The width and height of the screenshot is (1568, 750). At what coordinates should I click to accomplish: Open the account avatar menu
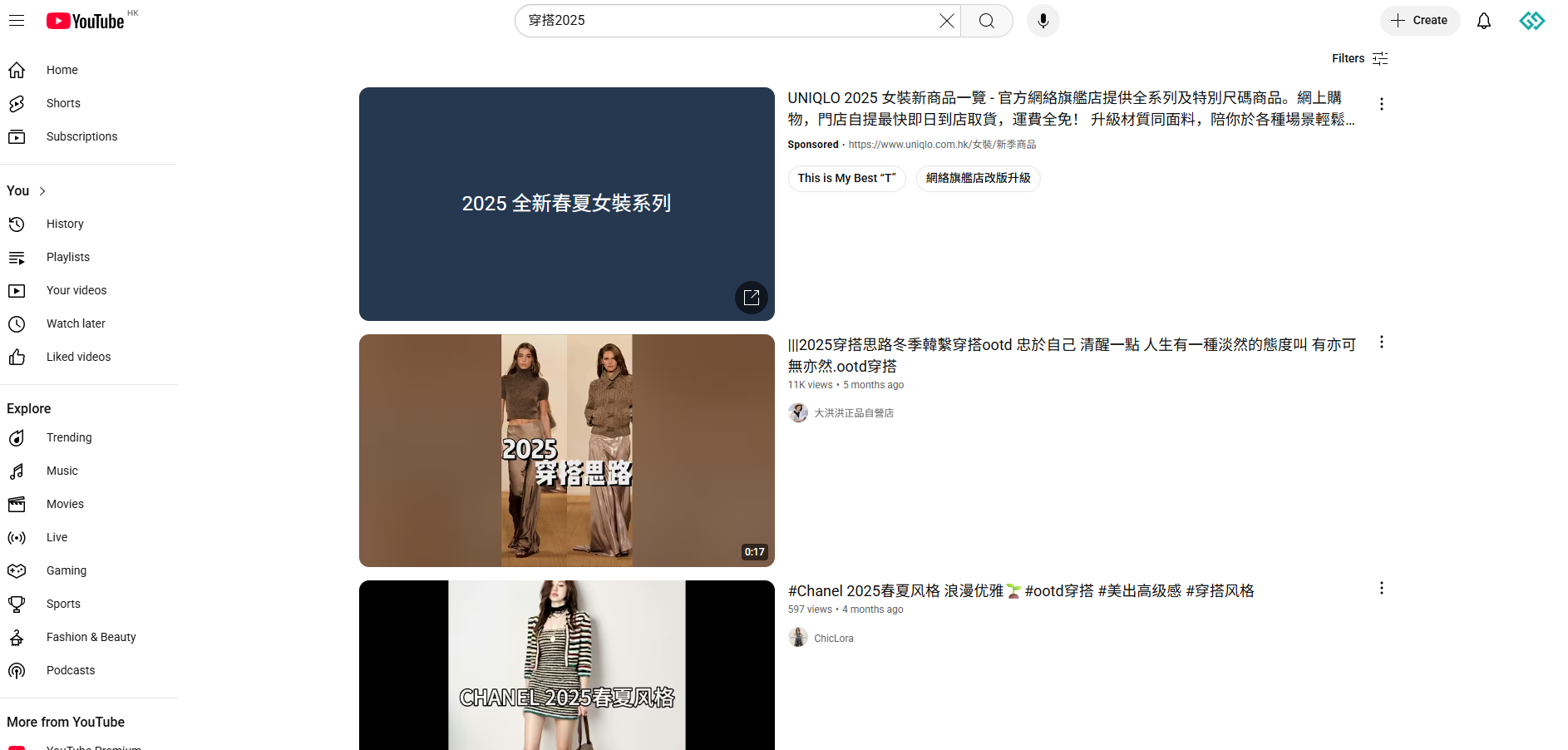[x=1532, y=21]
